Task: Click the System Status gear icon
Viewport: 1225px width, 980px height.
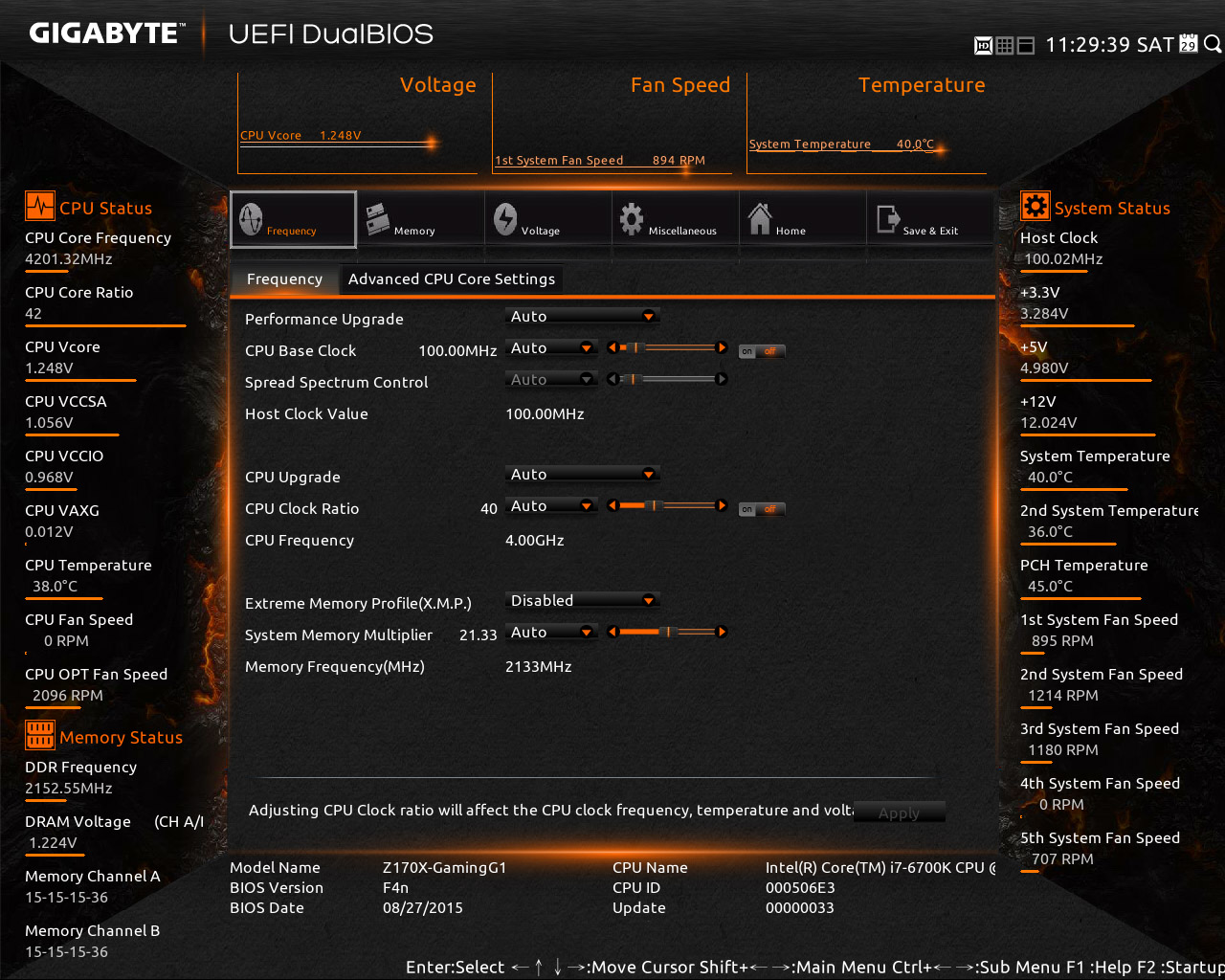Action: pos(1036,207)
